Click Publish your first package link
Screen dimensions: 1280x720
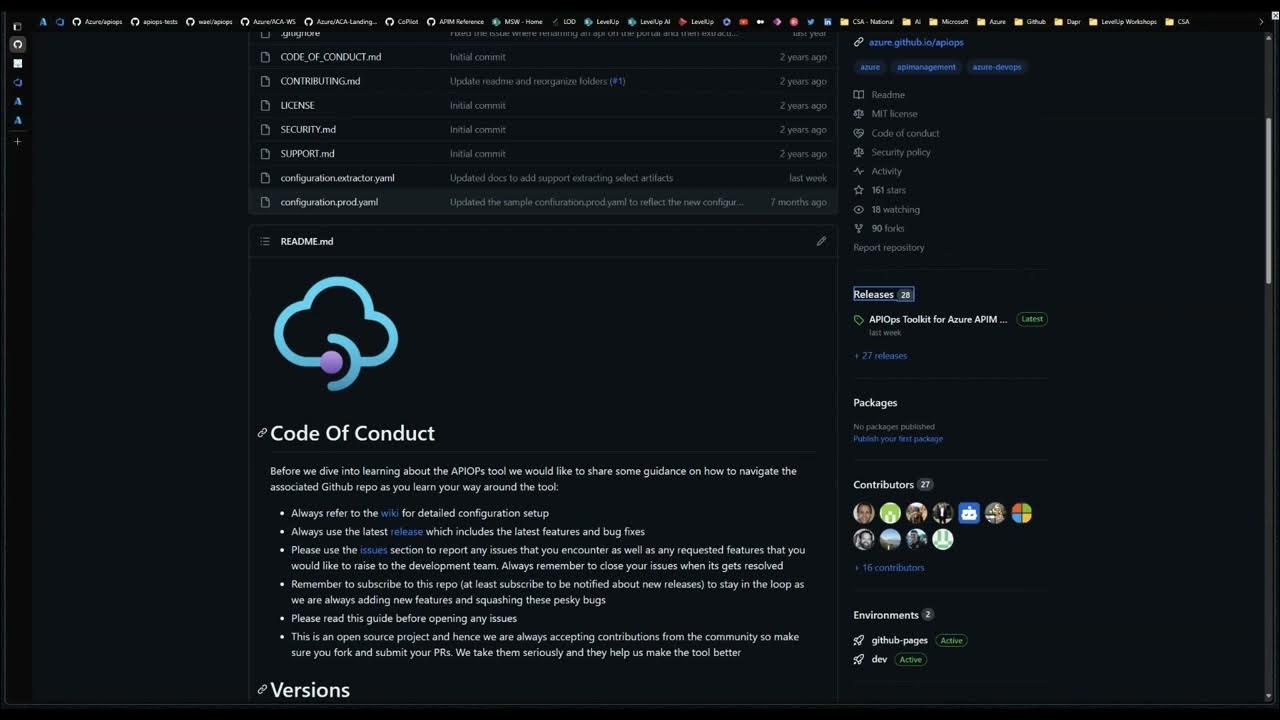[898, 438]
